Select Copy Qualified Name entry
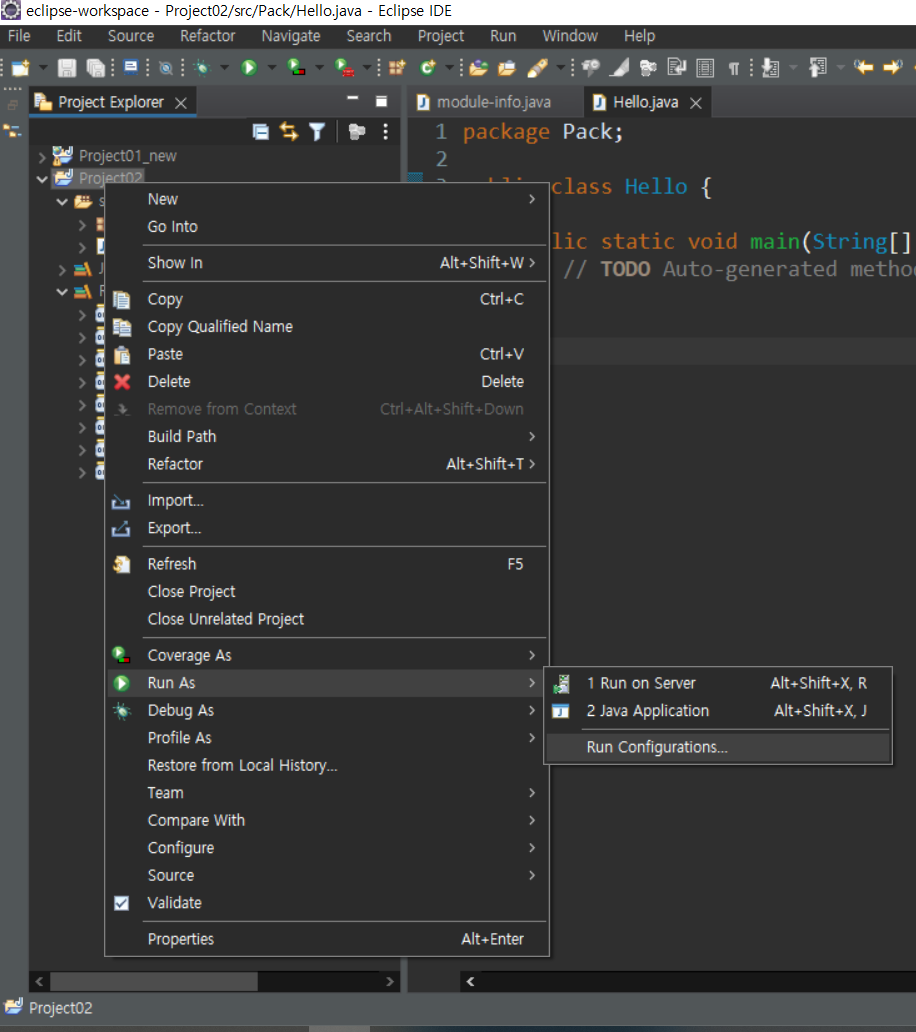The image size is (916, 1032). [327, 326]
